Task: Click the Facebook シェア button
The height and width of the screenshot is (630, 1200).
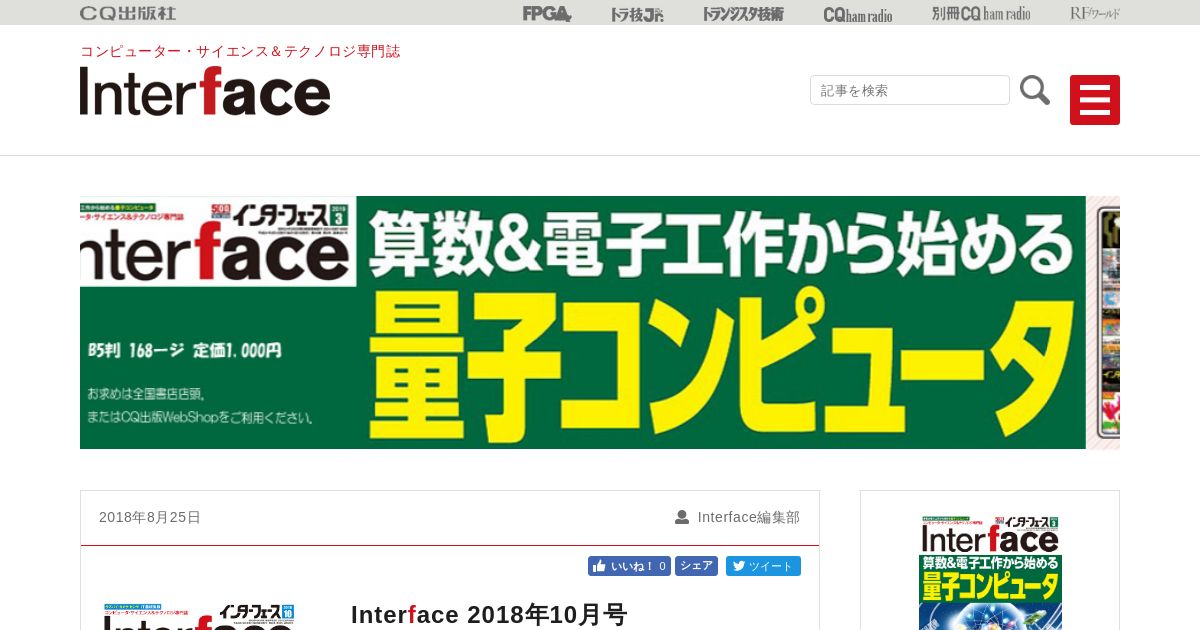Action: click(x=696, y=566)
